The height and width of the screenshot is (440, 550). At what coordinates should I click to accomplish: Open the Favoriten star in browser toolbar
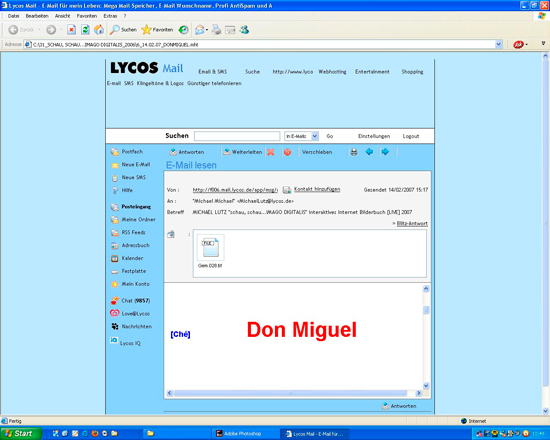(157, 30)
